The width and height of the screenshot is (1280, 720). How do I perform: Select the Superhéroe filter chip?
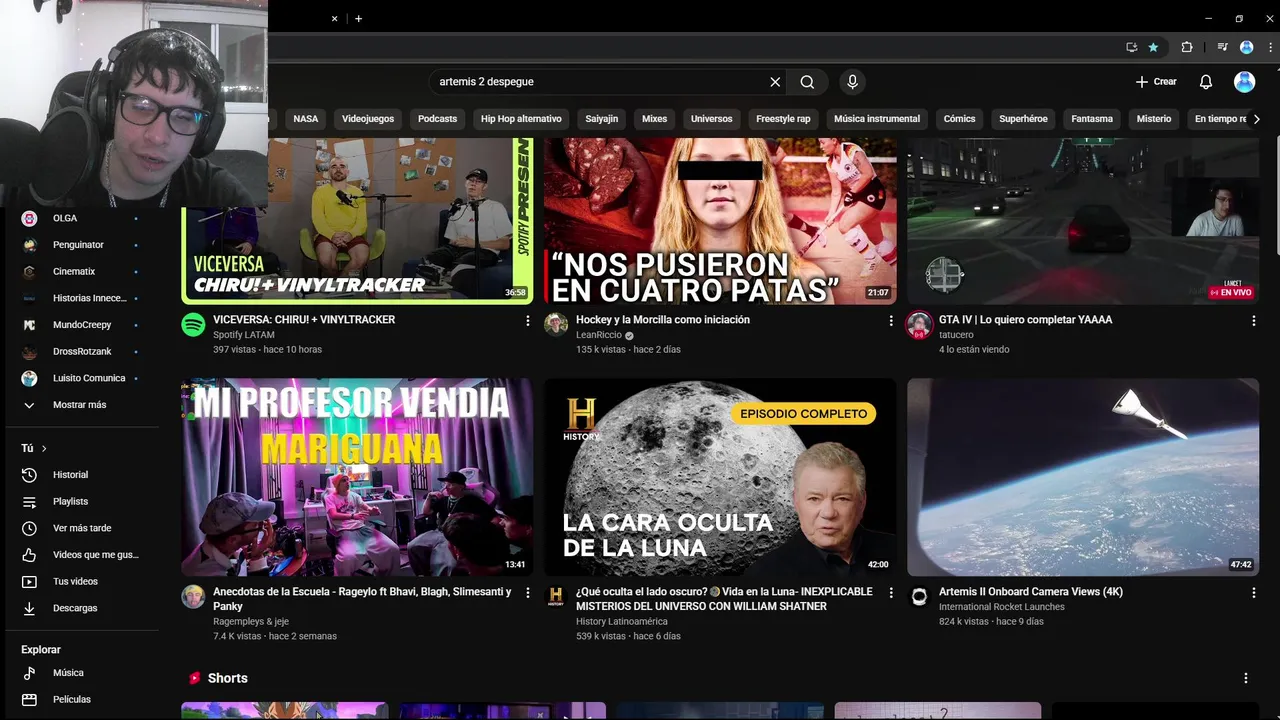1023,119
